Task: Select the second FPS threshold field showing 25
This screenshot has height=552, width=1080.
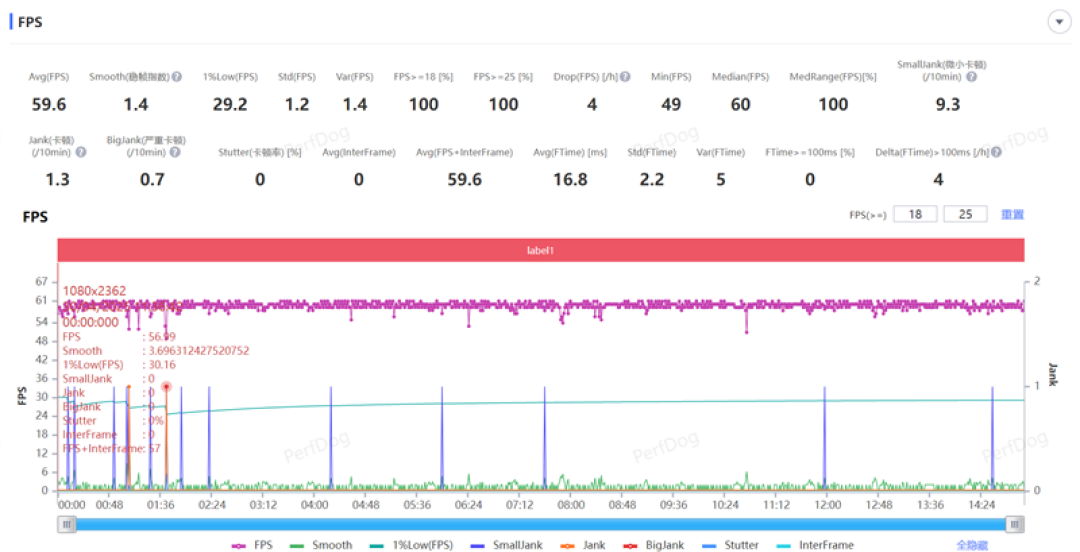Action: click(965, 214)
